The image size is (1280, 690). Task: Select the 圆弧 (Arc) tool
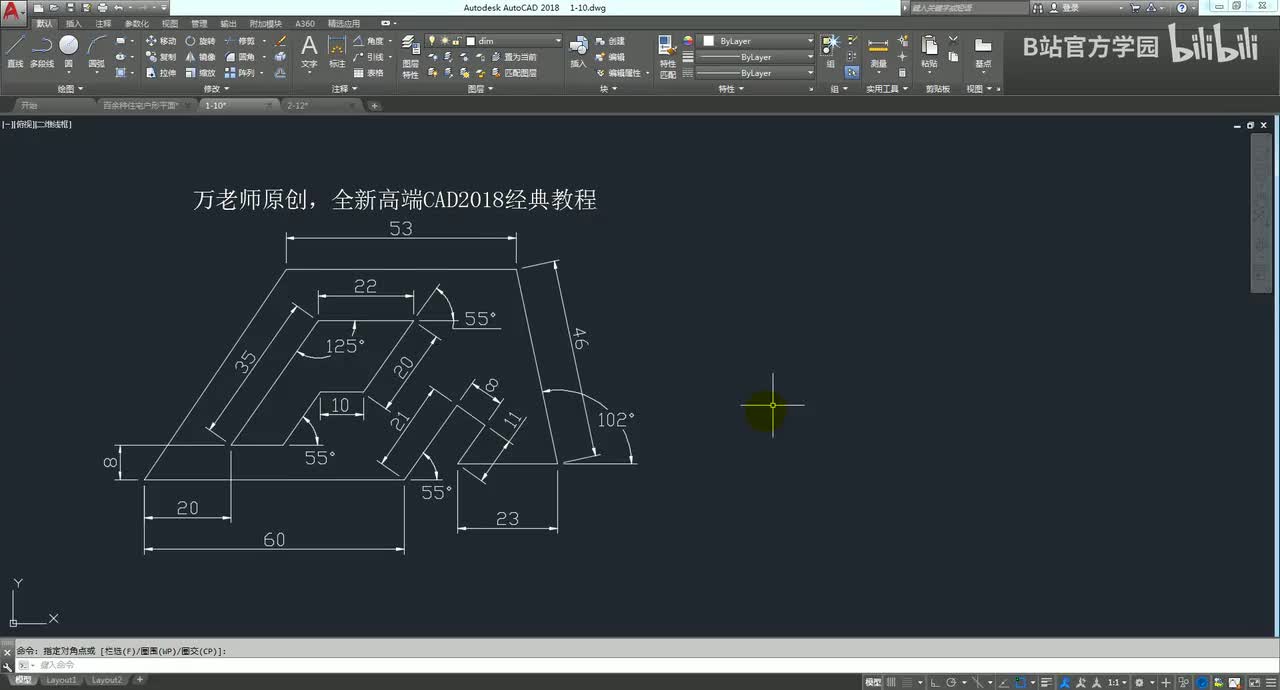click(x=97, y=51)
